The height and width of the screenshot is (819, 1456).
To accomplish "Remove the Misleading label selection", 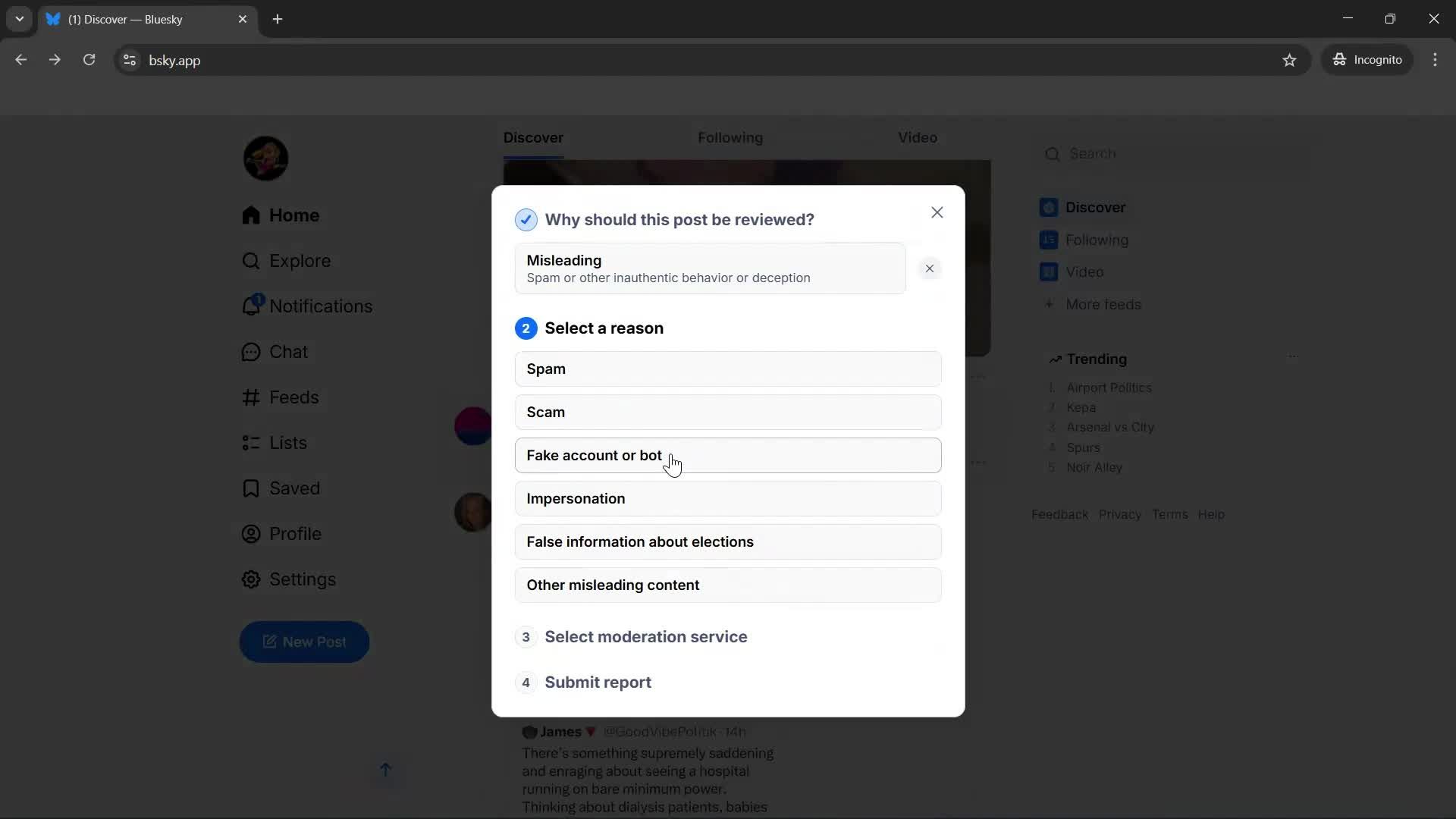I will point(930,268).
